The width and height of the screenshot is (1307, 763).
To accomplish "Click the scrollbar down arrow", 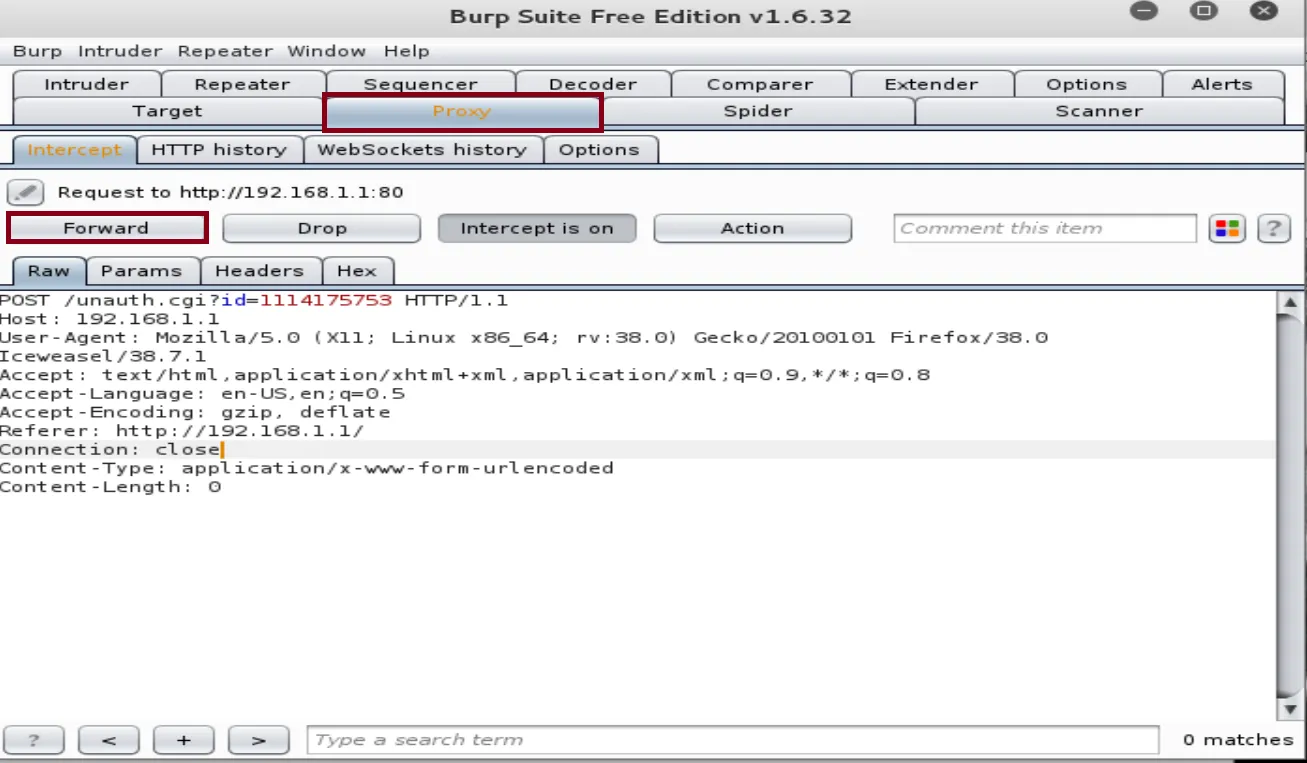I will (1290, 709).
